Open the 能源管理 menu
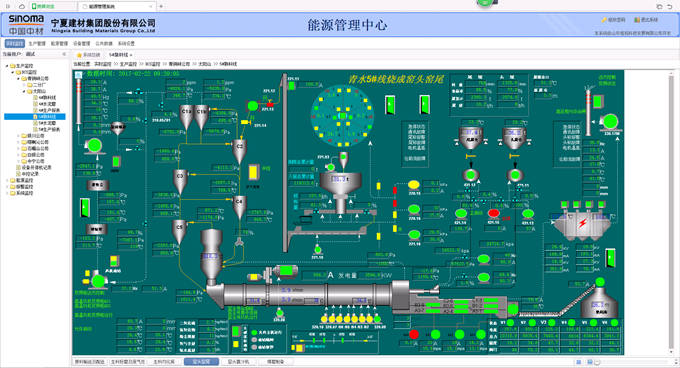This screenshot has height=368, width=680. pyautogui.click(x=59, y=44)
